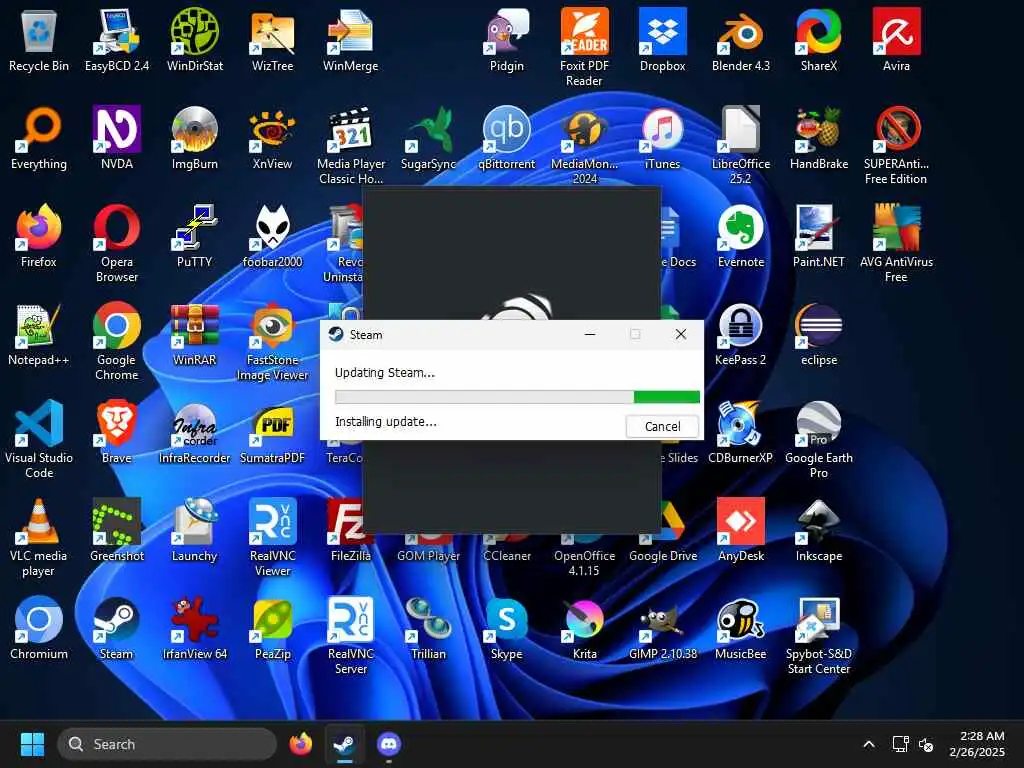Select the Evernote shortcut
Viewport: 1024px width, 768px height.
741,235
